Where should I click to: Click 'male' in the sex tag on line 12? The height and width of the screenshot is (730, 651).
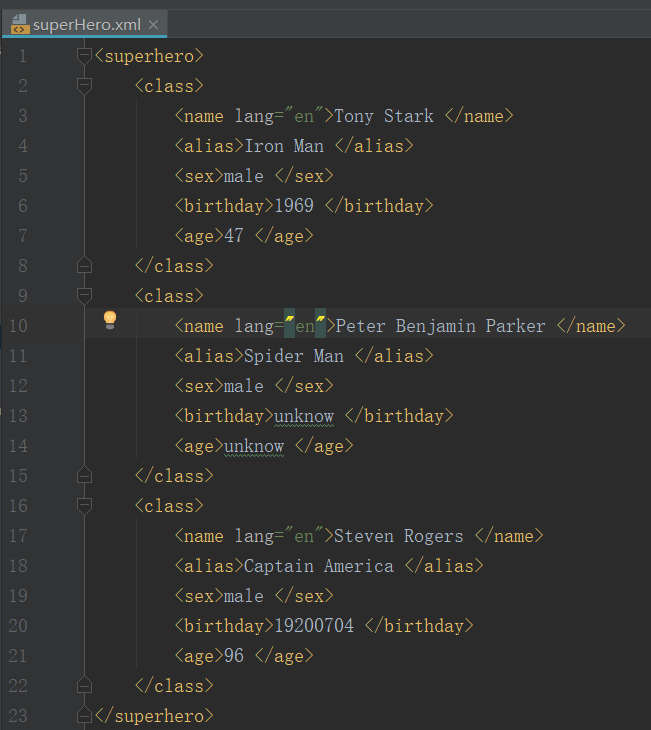tap(244, 386)
